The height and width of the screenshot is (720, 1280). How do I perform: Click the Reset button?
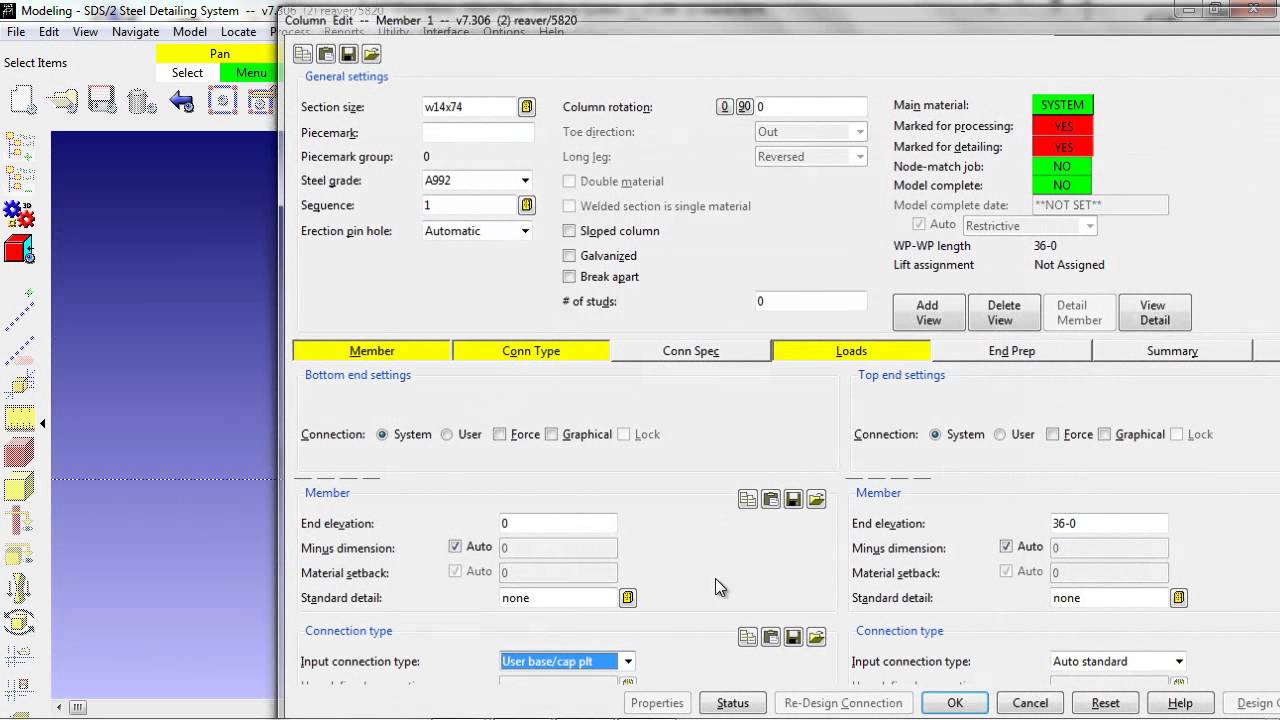click(x=1105, y=703)
